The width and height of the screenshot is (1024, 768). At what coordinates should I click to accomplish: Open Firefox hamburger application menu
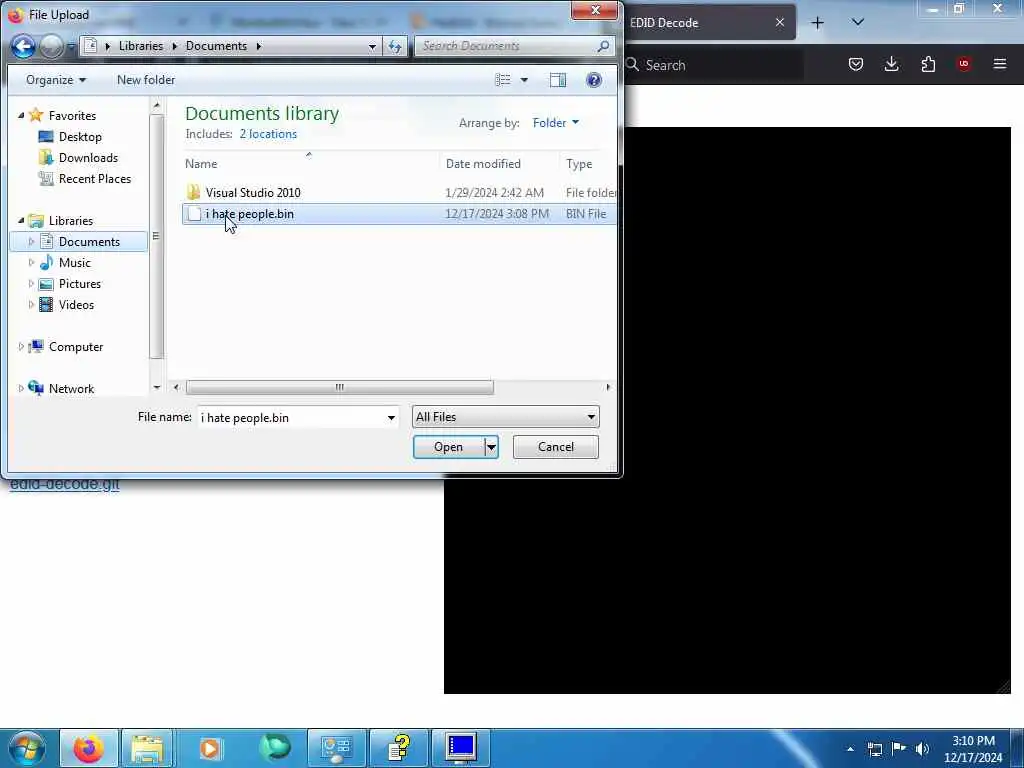tap(1000, 64)
